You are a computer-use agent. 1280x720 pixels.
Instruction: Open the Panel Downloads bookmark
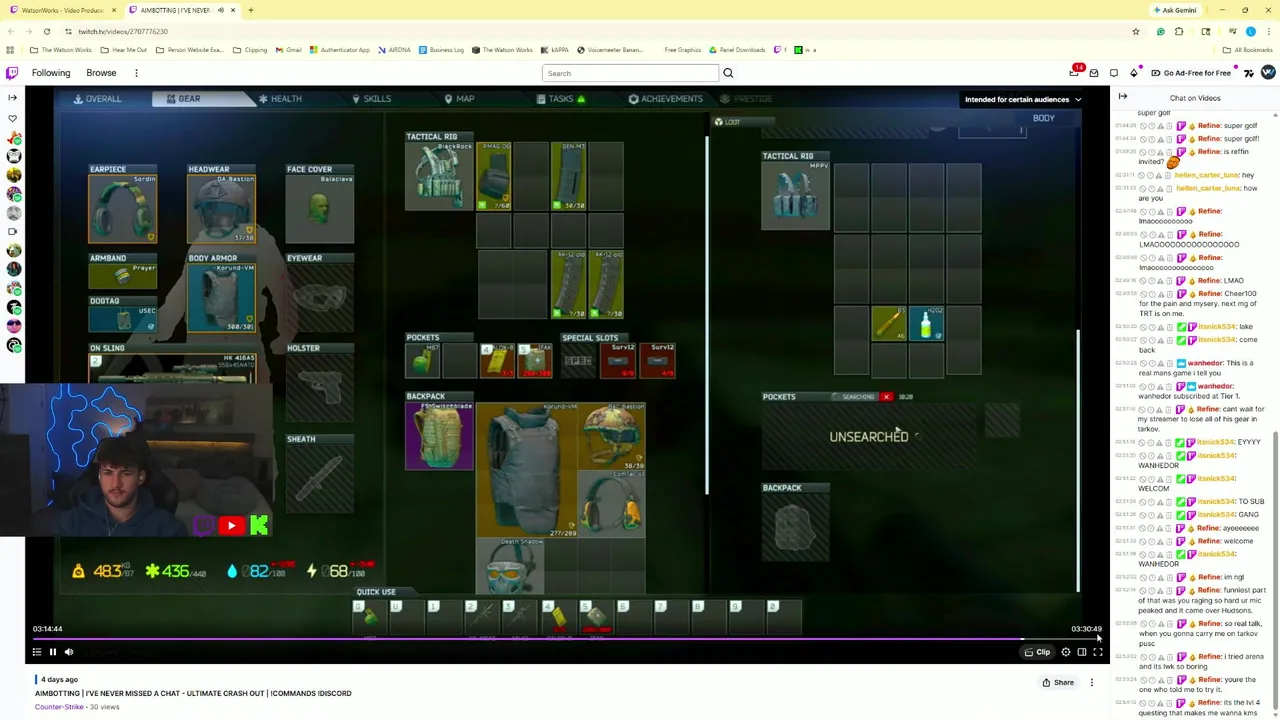pyautogui.click(x=736, y=50)
